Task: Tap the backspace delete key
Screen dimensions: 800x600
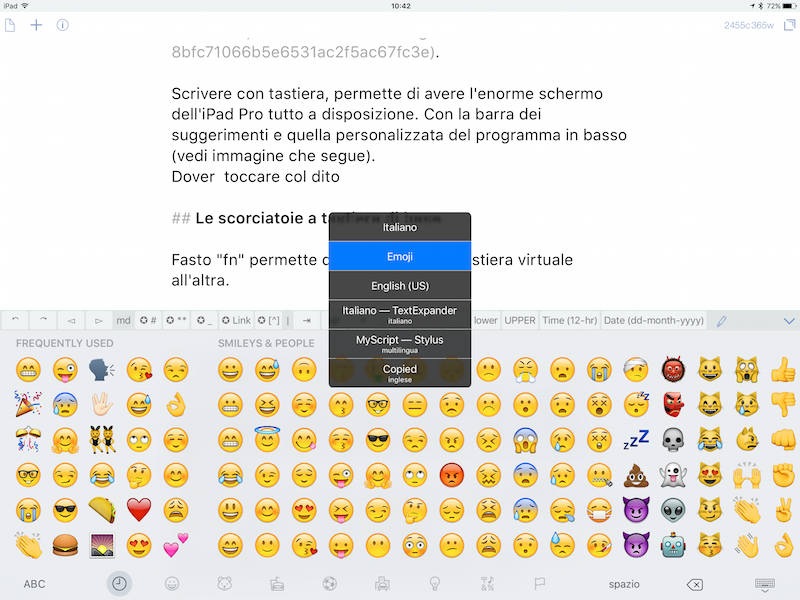Action: [x=695, y=584]
